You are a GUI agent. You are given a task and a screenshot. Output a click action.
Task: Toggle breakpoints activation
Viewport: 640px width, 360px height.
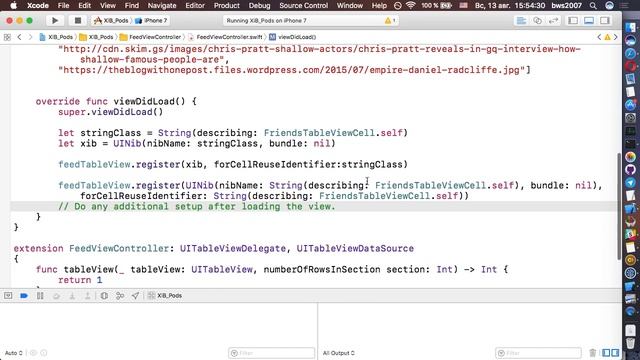click(24, 296)
